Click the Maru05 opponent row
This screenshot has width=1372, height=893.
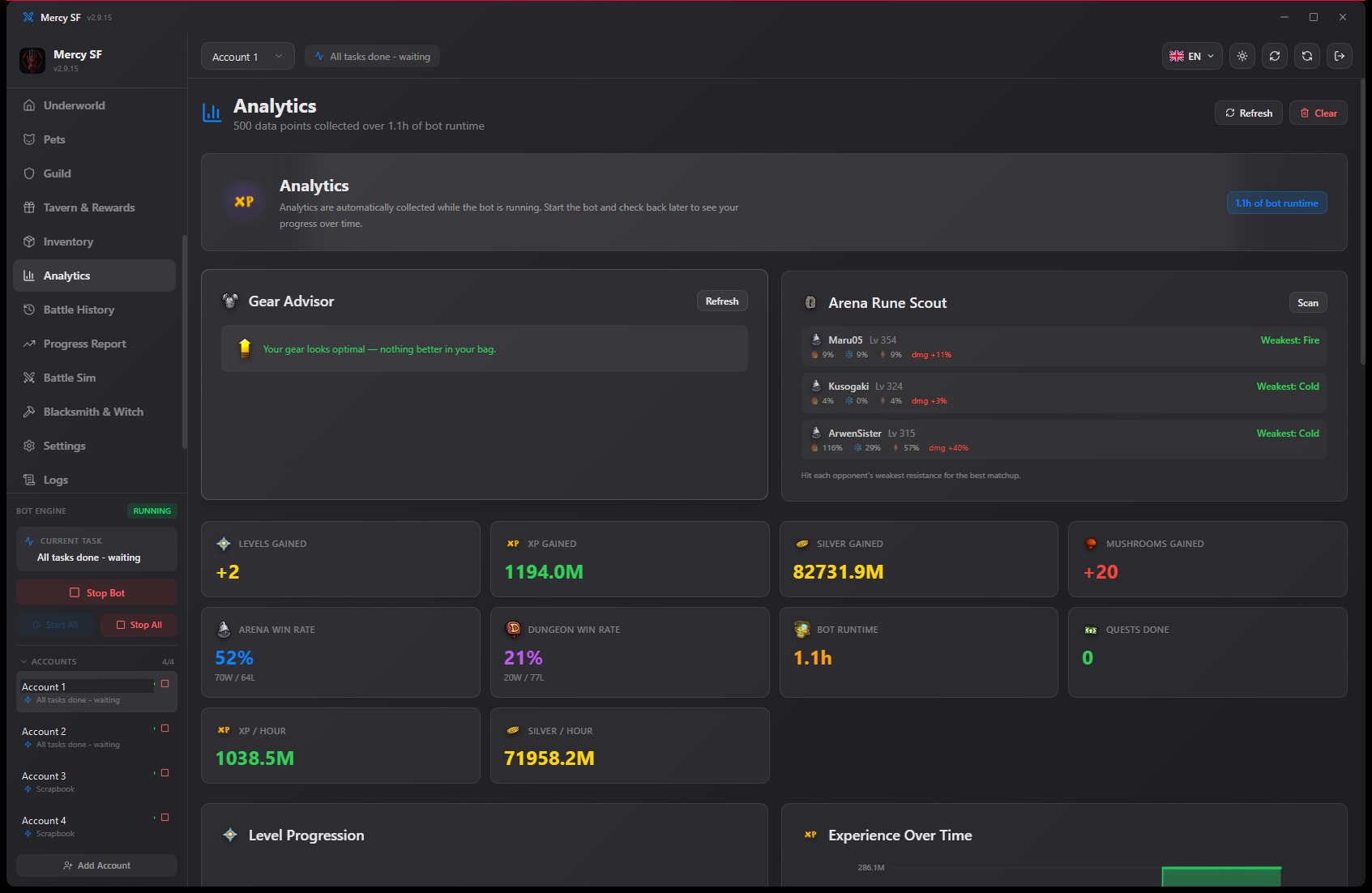tap(1064, 347)
